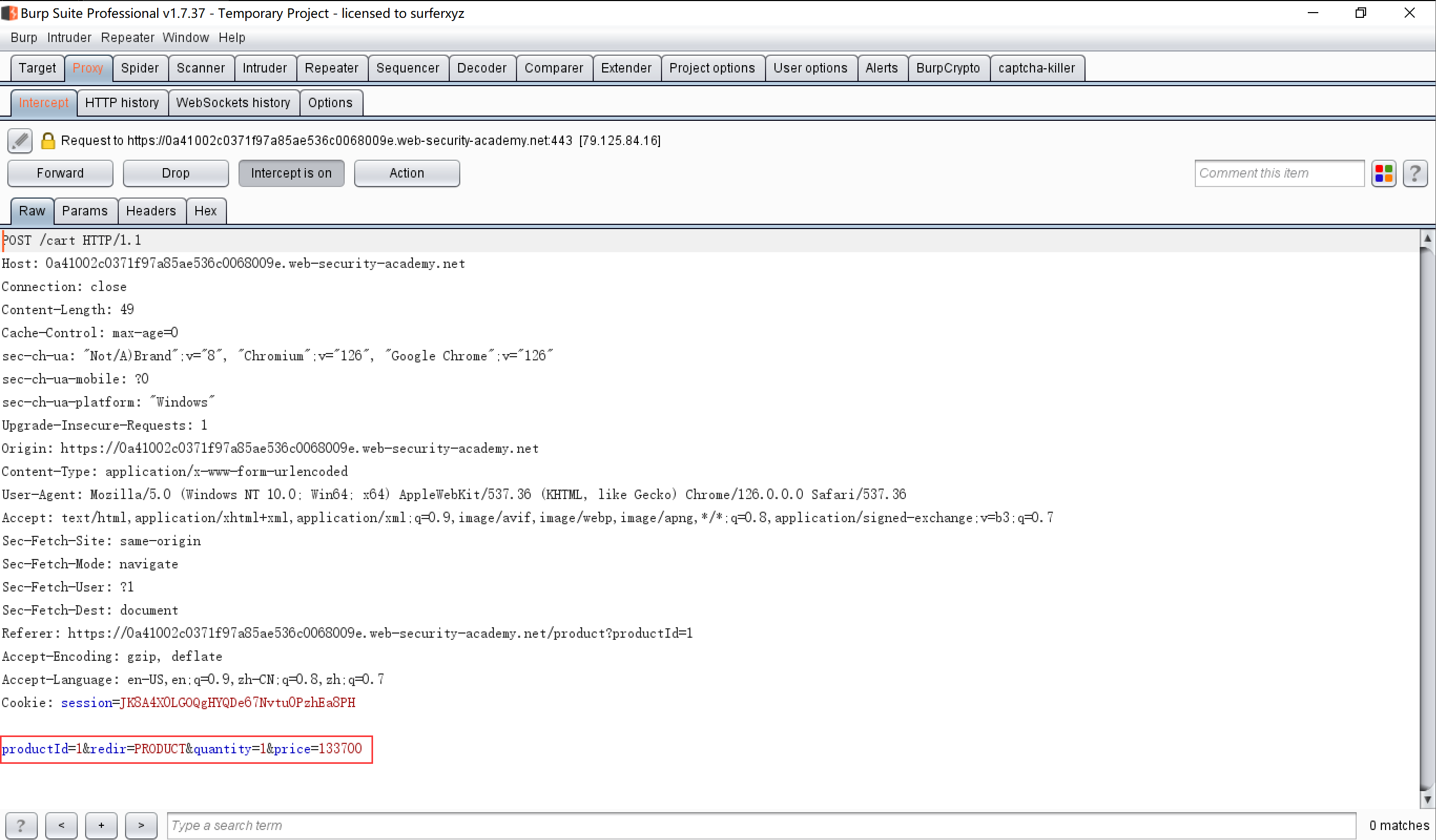Click the Cookie session value
This screenshot has height=840, width=1436.
tap(237, 703)
